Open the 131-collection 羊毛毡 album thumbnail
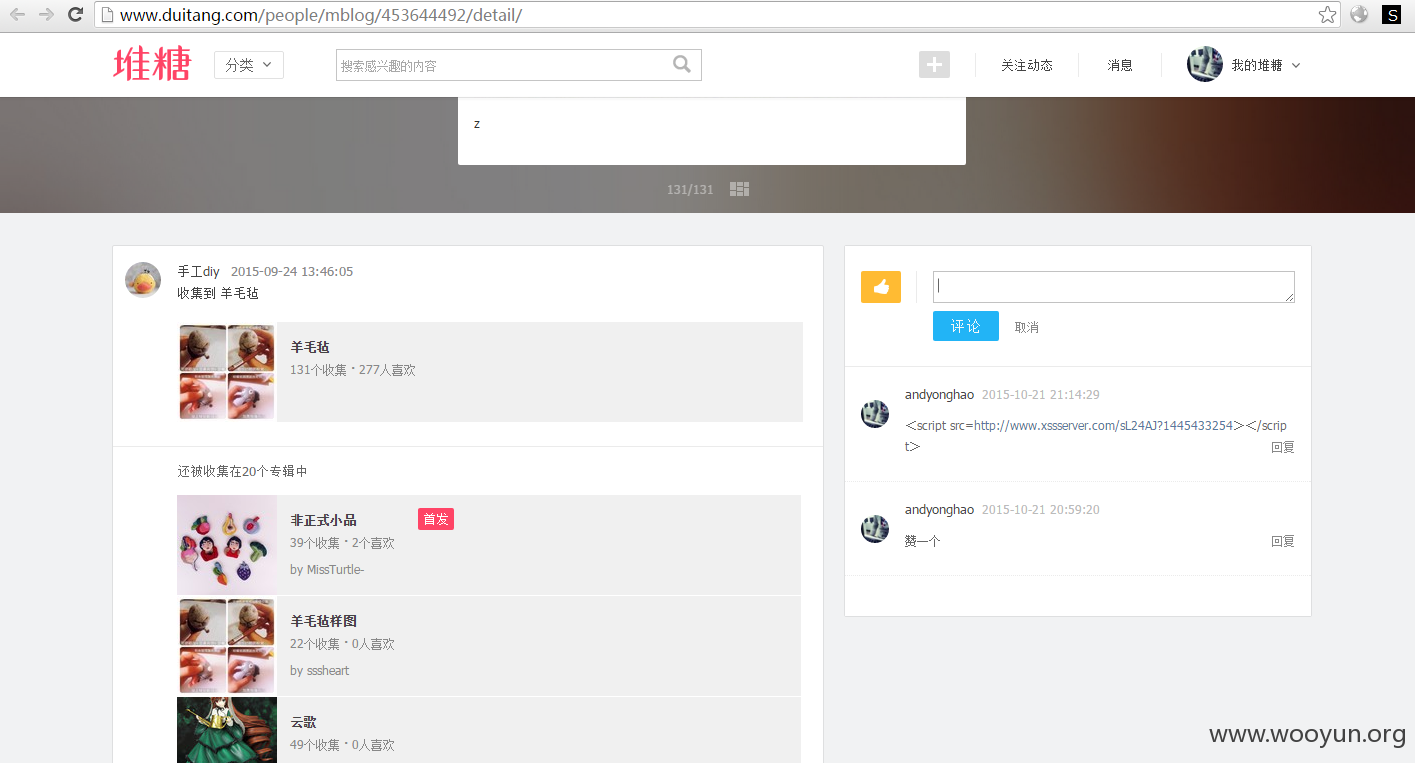The width and height of the screenshot is (1415, 763). click(227, 372)
